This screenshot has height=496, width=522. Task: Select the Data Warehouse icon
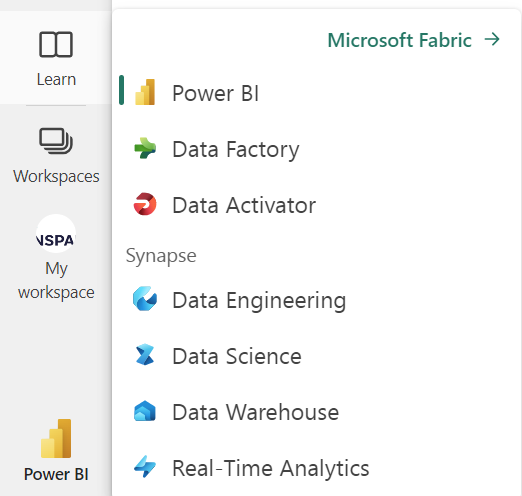pos(145,411)
